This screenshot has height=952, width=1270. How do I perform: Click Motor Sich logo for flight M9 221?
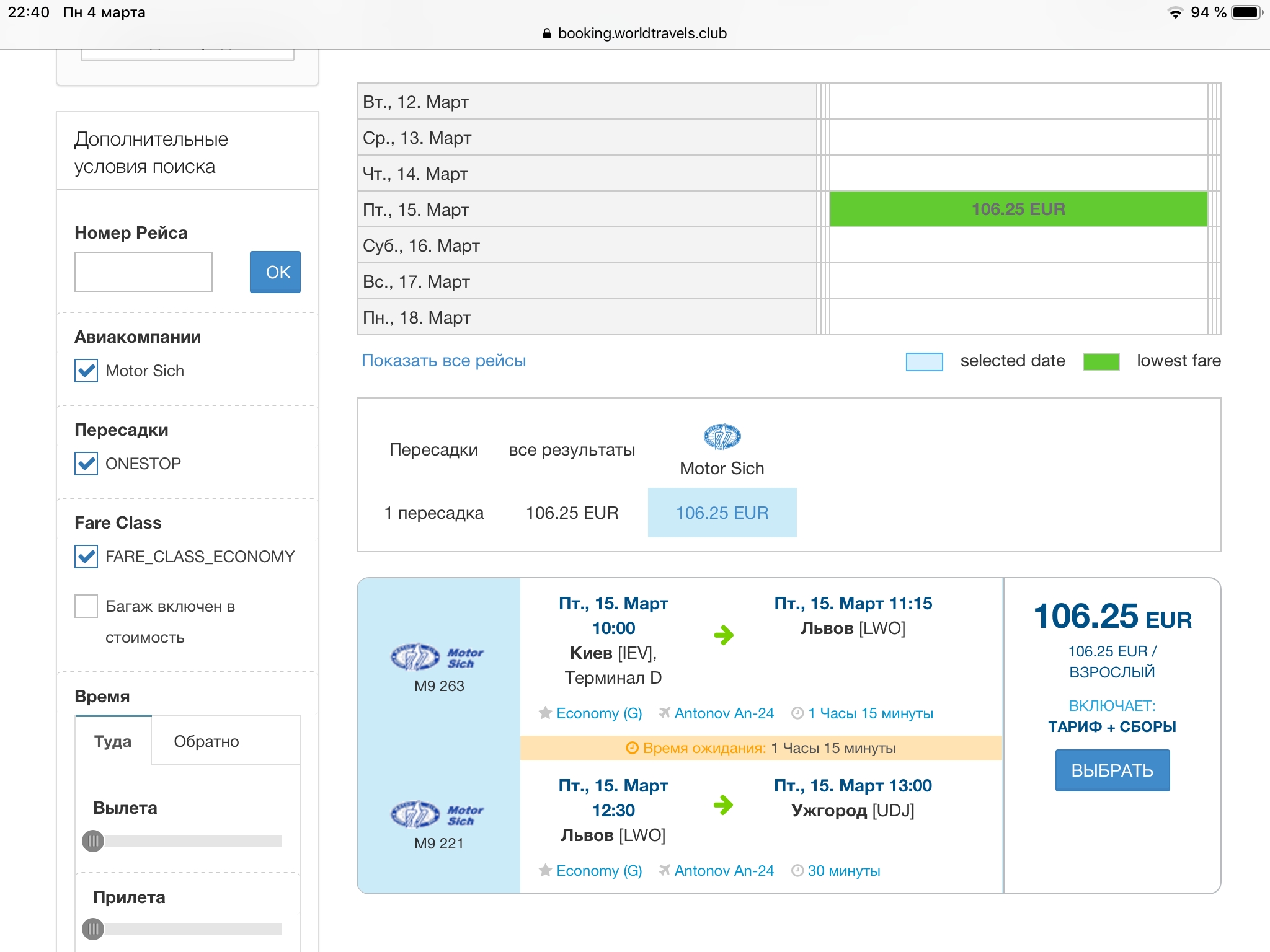438,814
